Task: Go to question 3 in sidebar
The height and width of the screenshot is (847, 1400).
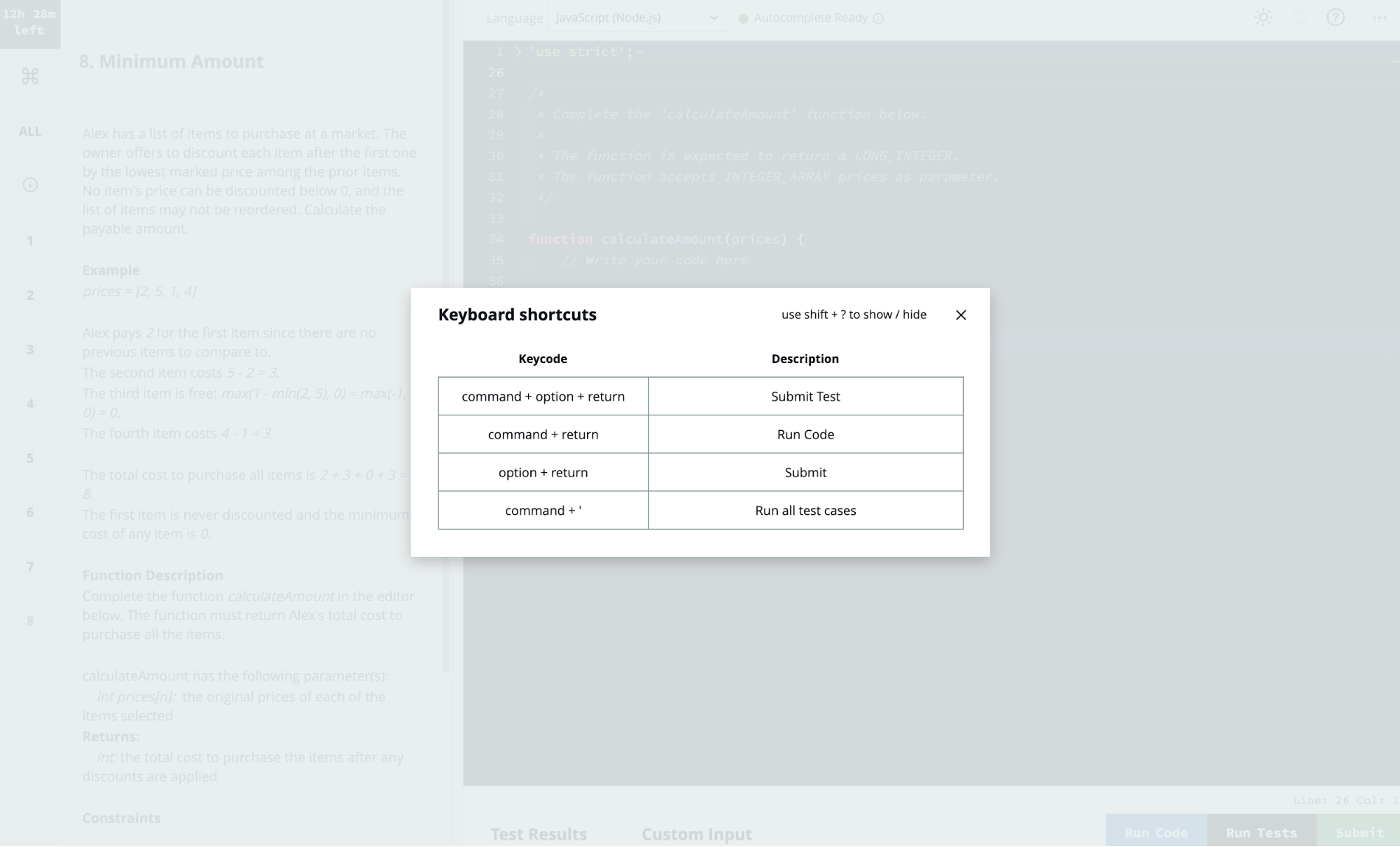Action: tap(30, 349)
